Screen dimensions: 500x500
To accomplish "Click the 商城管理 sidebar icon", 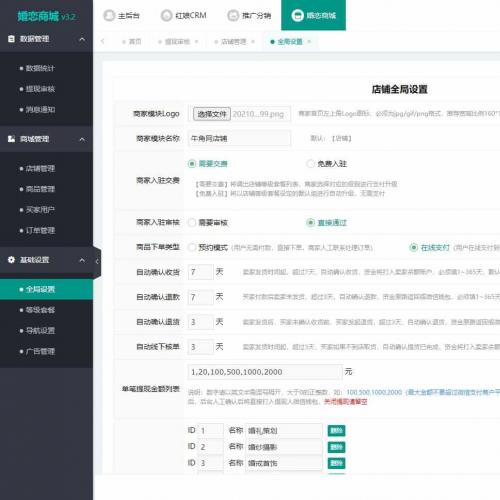I will click(11, 139).
